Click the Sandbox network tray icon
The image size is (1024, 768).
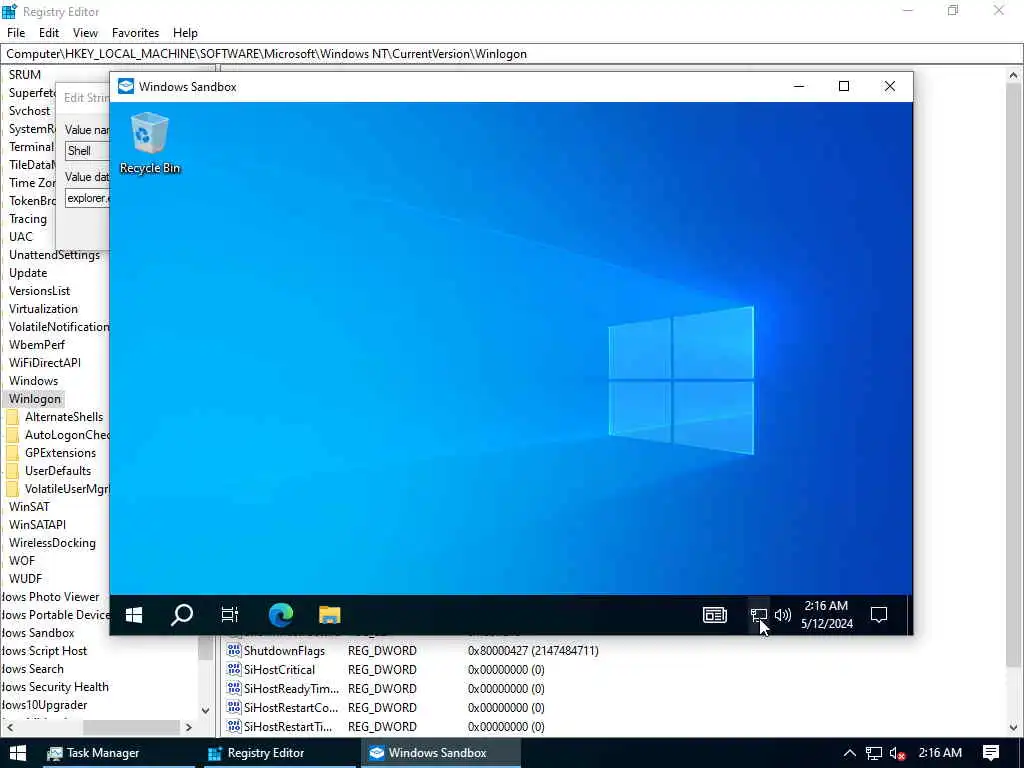[758, 615]
